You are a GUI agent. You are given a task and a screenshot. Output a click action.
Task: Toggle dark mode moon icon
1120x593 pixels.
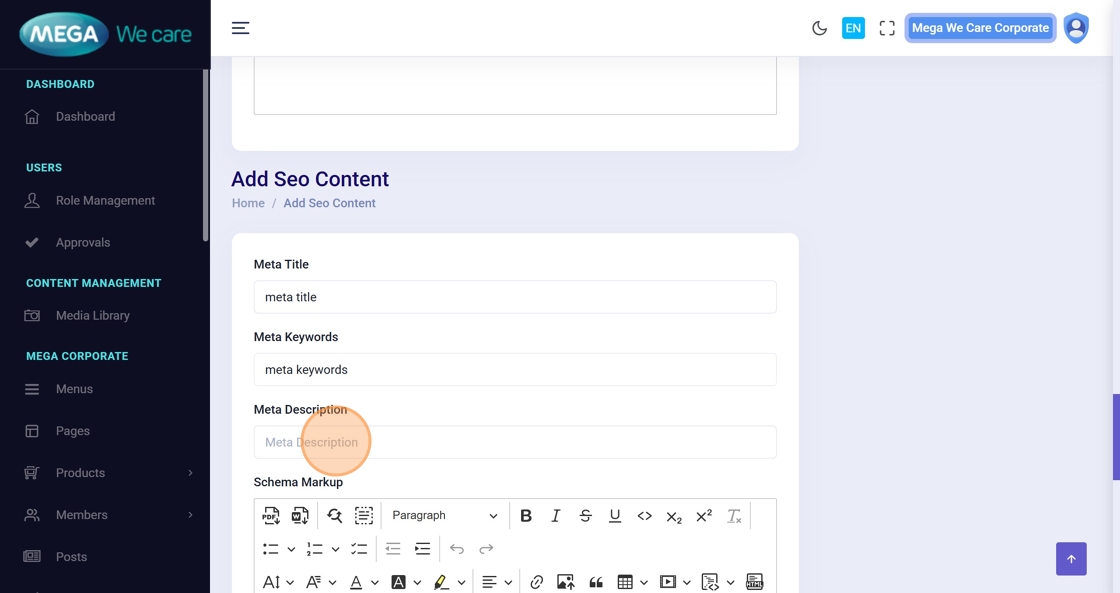click(x=819, y=28)
